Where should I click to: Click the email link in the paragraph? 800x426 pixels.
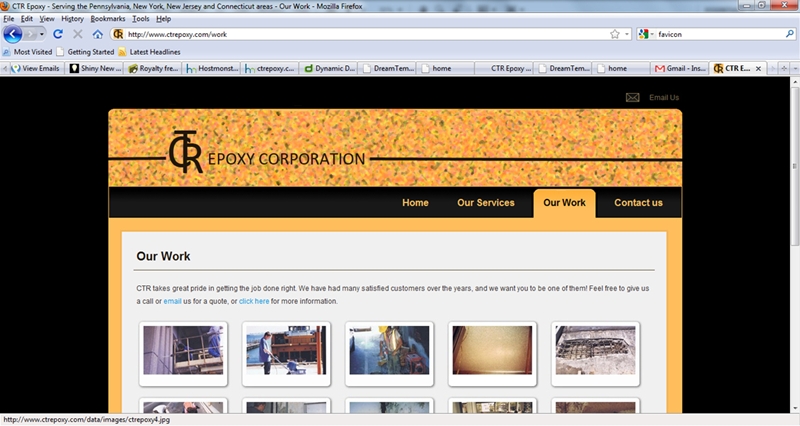click(x=172, y=301)
